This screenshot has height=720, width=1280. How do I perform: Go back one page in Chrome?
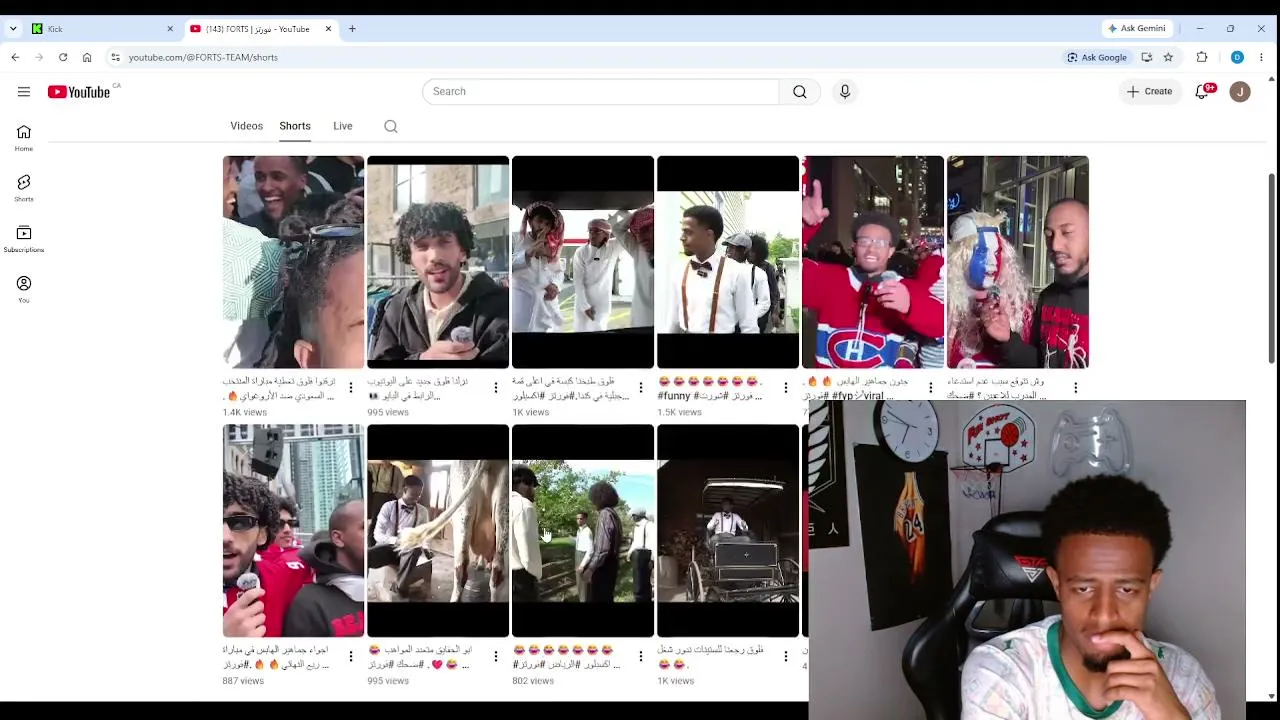click(15, 57)
